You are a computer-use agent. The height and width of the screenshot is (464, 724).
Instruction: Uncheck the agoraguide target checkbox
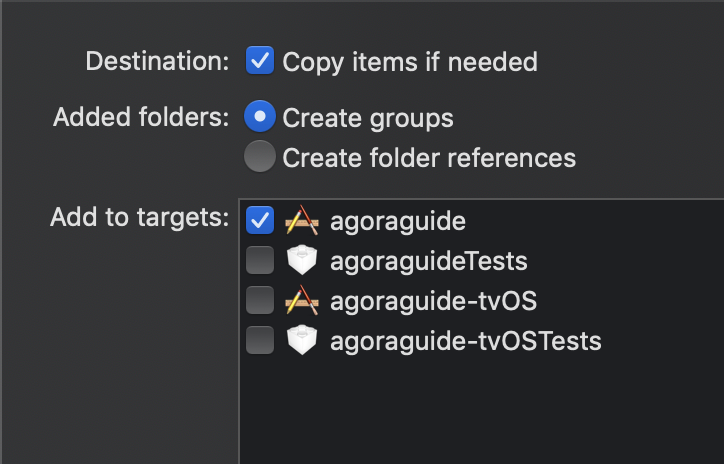pos(260,220)
